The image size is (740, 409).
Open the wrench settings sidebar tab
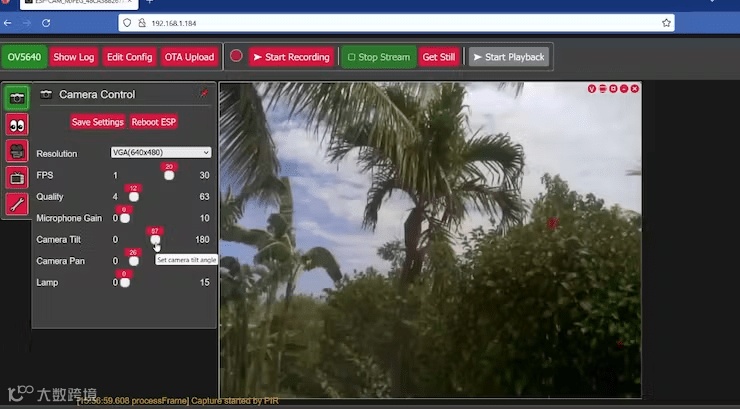17,205
